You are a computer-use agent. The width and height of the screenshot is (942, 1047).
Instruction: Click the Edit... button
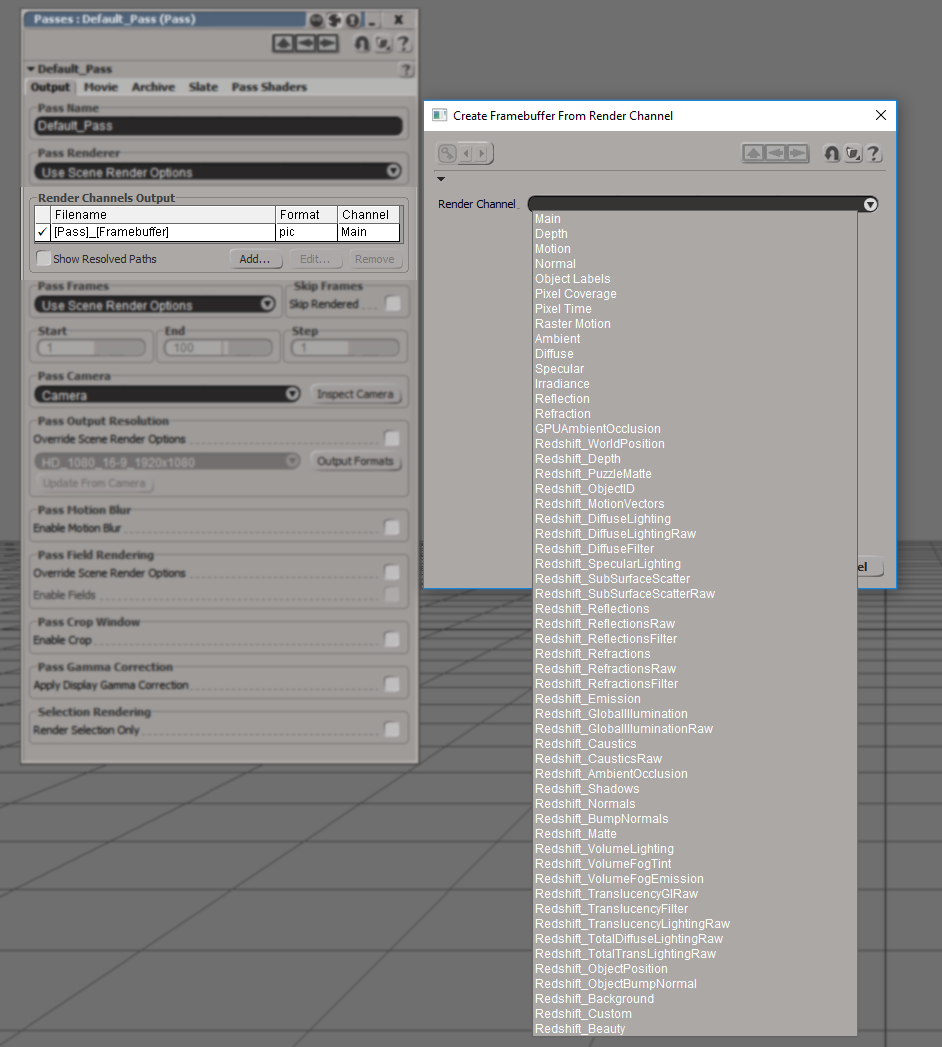tap(315, 259)
